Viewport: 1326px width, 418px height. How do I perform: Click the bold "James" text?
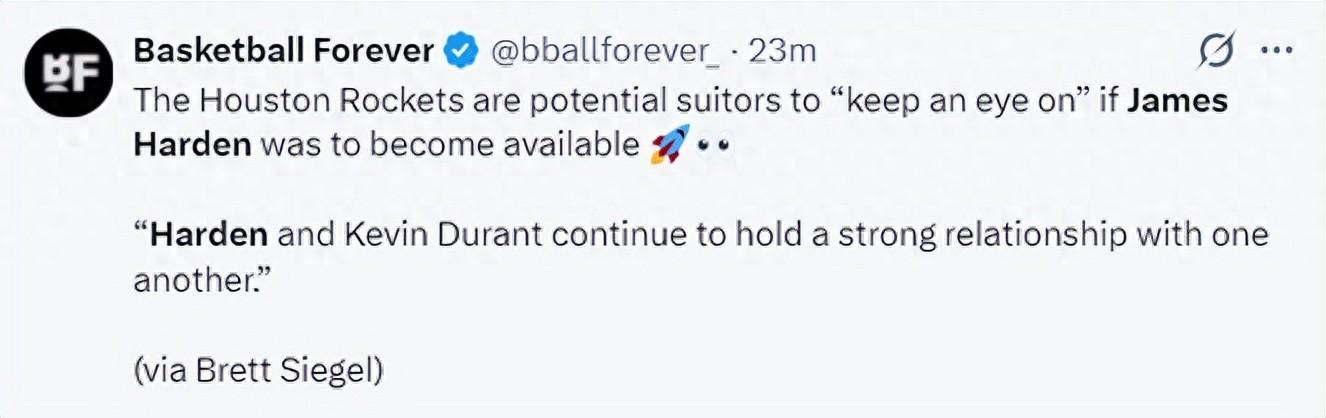pyautogui.click(x=1185, y=101)
